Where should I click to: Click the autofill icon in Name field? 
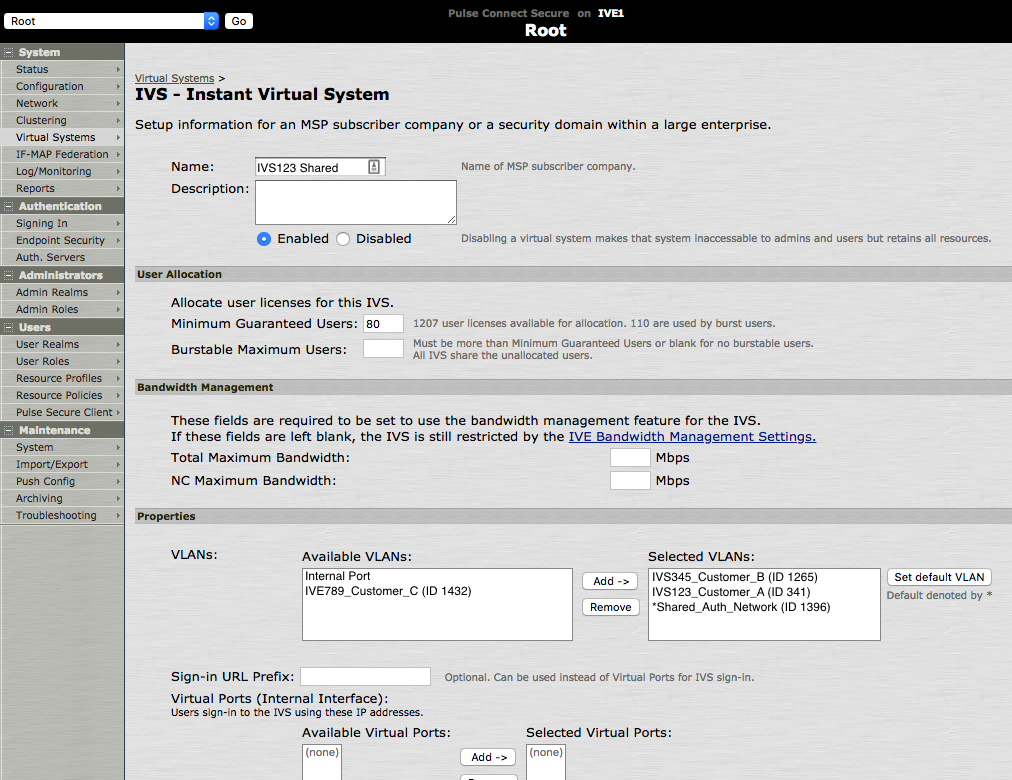(x=374, y=167)
